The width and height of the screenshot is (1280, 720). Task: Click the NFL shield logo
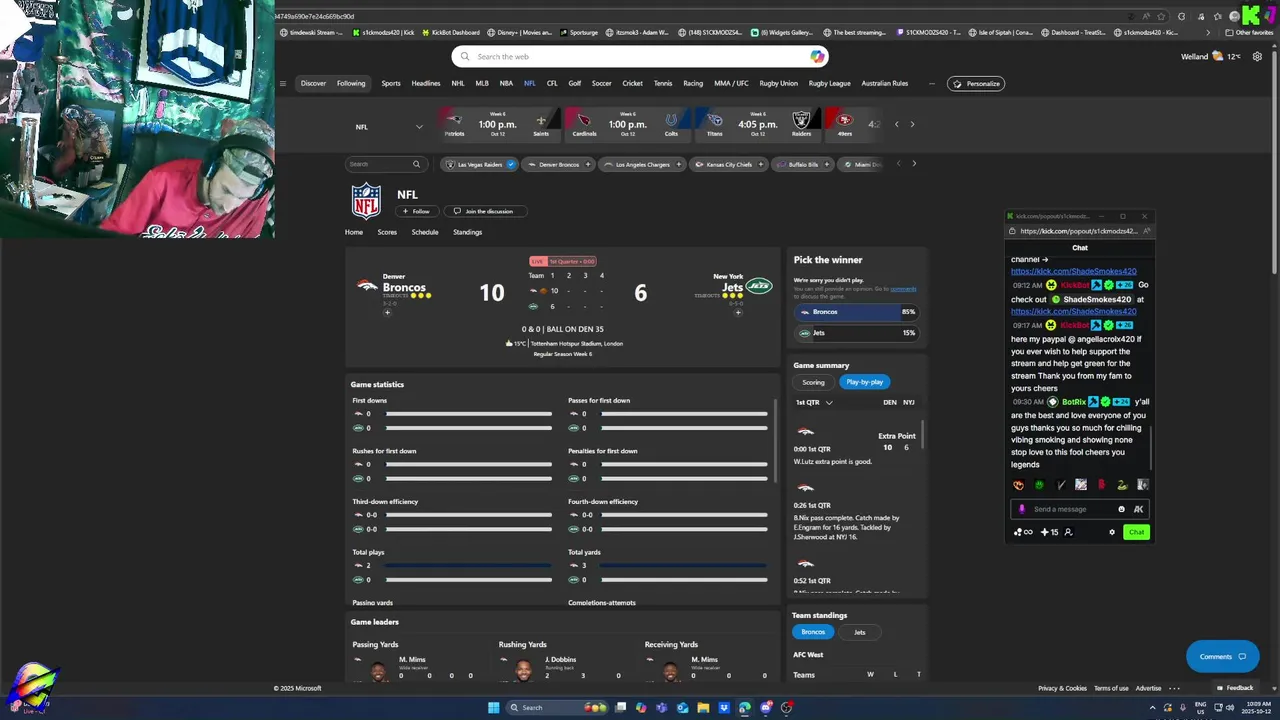click(366, 201)
